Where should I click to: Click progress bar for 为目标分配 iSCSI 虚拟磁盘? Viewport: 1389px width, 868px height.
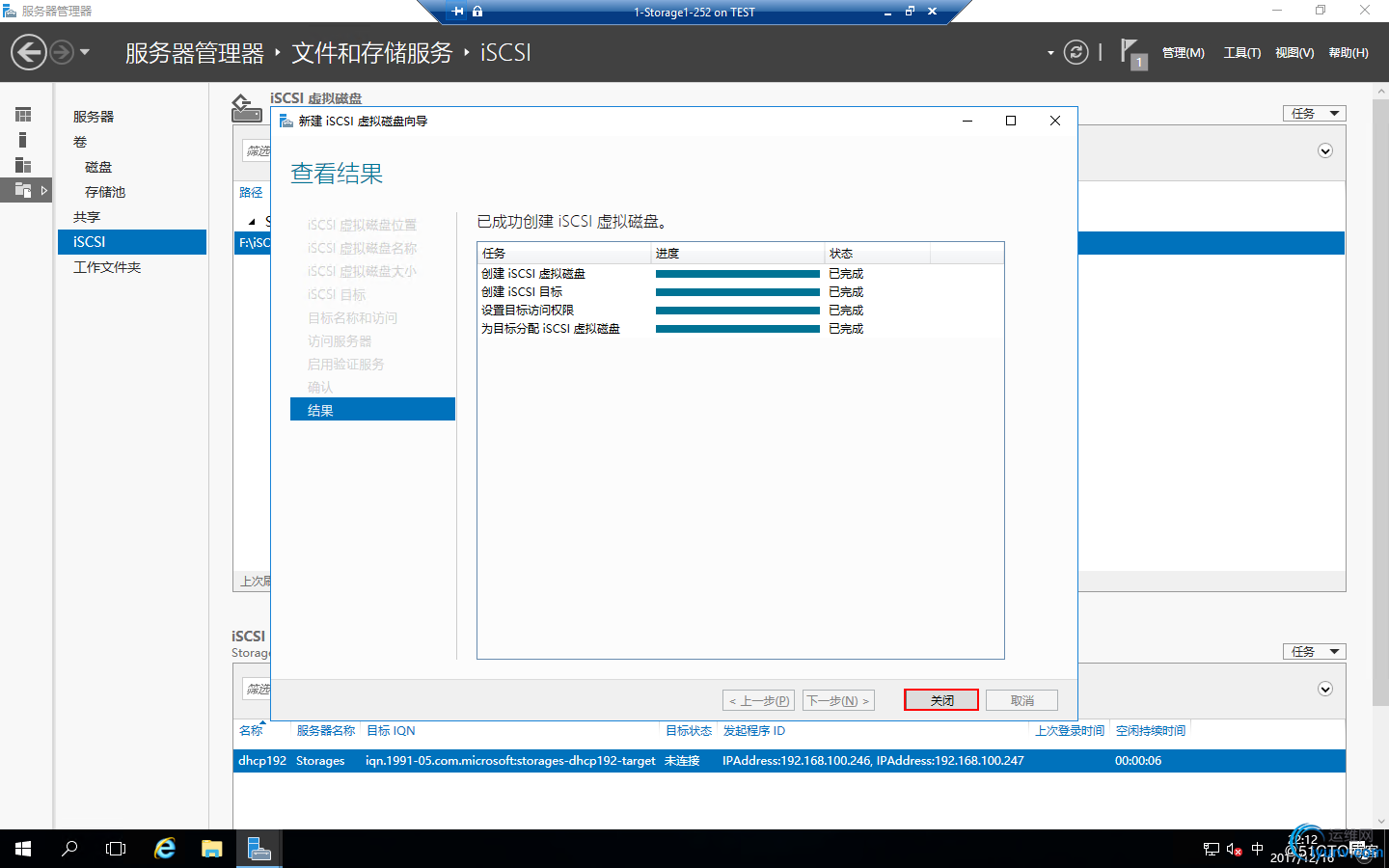point(738,329)
